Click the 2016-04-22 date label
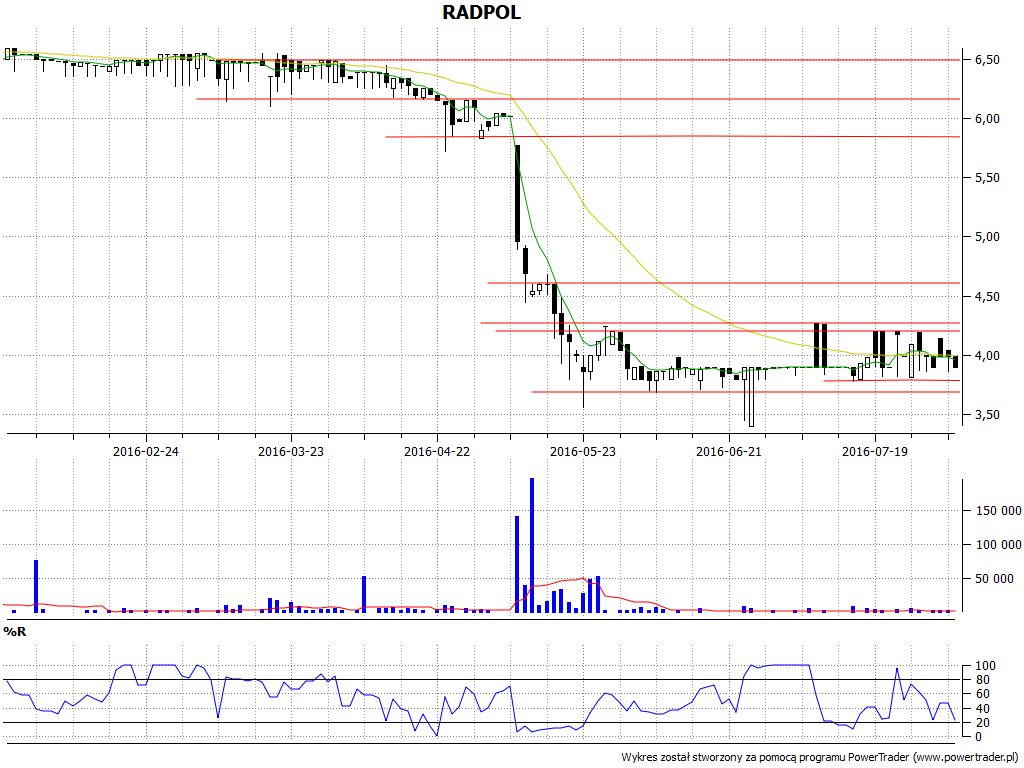This screenshot has width=1024, height=768. (437, 451)
